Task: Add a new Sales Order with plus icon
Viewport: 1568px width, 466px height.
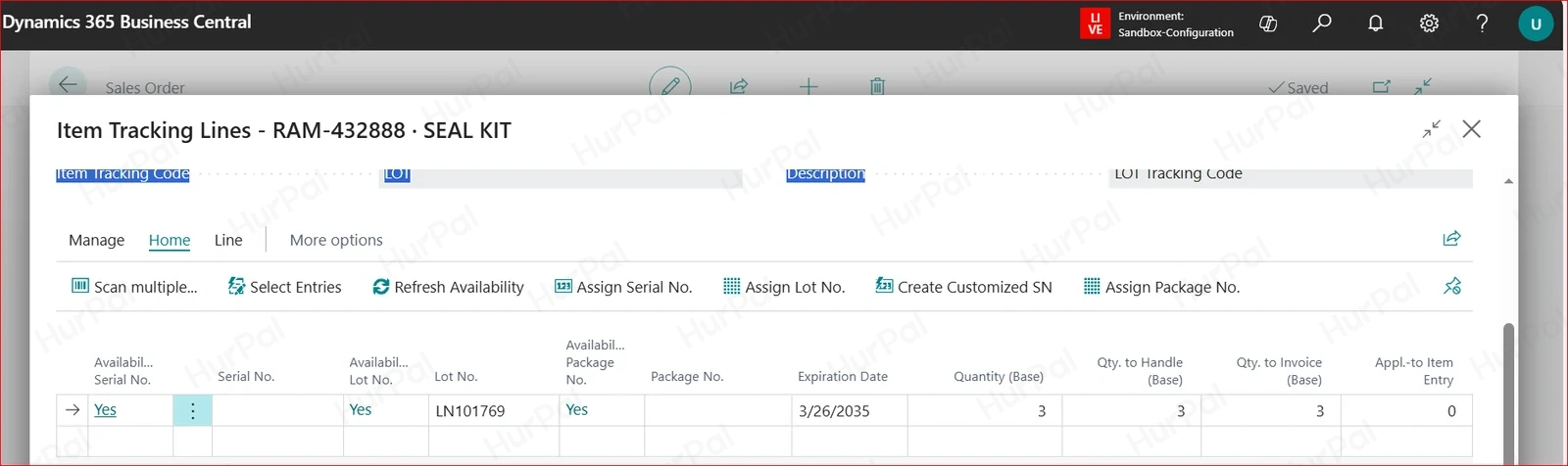Action: pyautogui.click(x=808, y=86)
